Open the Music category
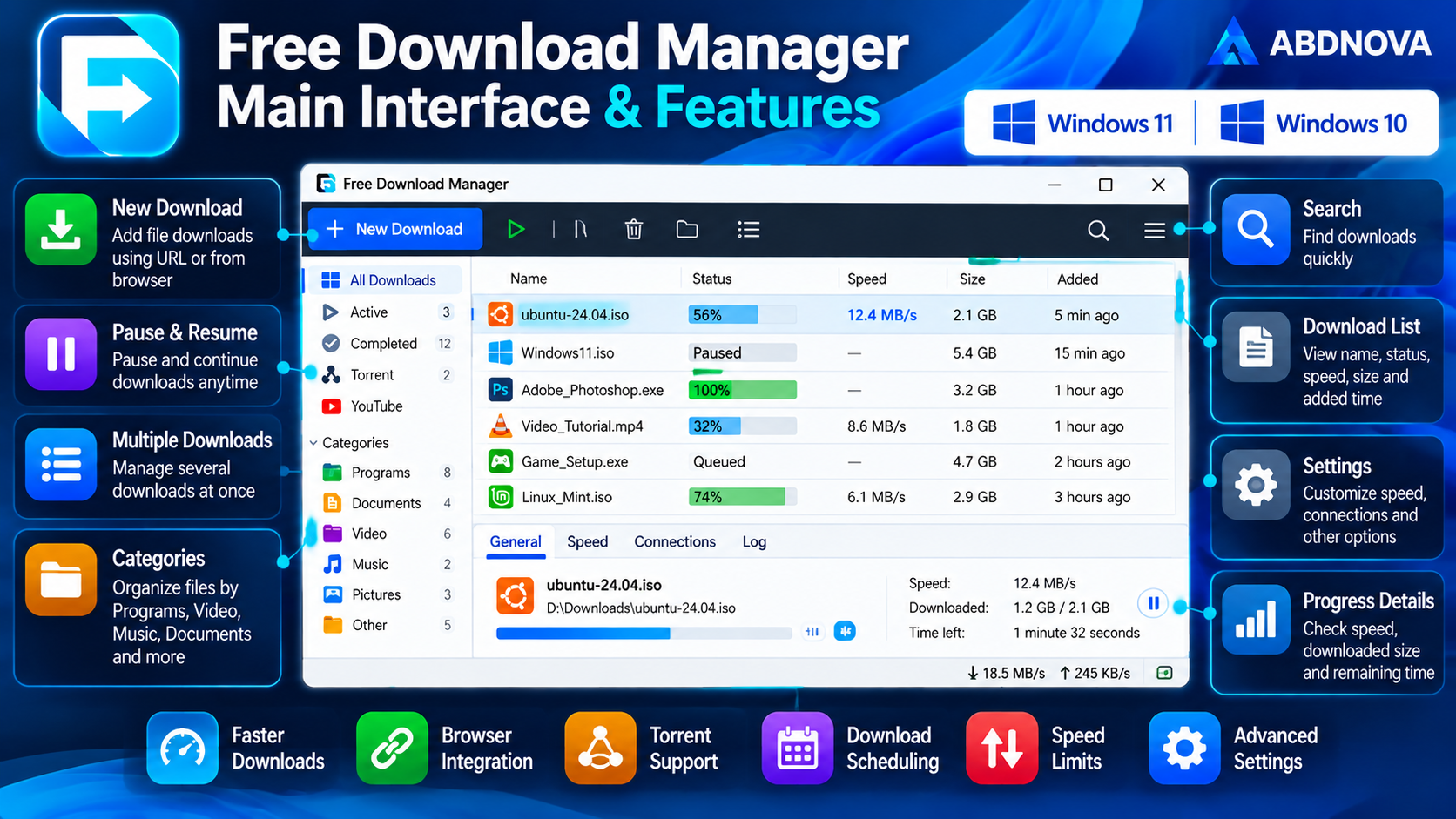Screen dimensions: 1456x819 click(384, 564)
